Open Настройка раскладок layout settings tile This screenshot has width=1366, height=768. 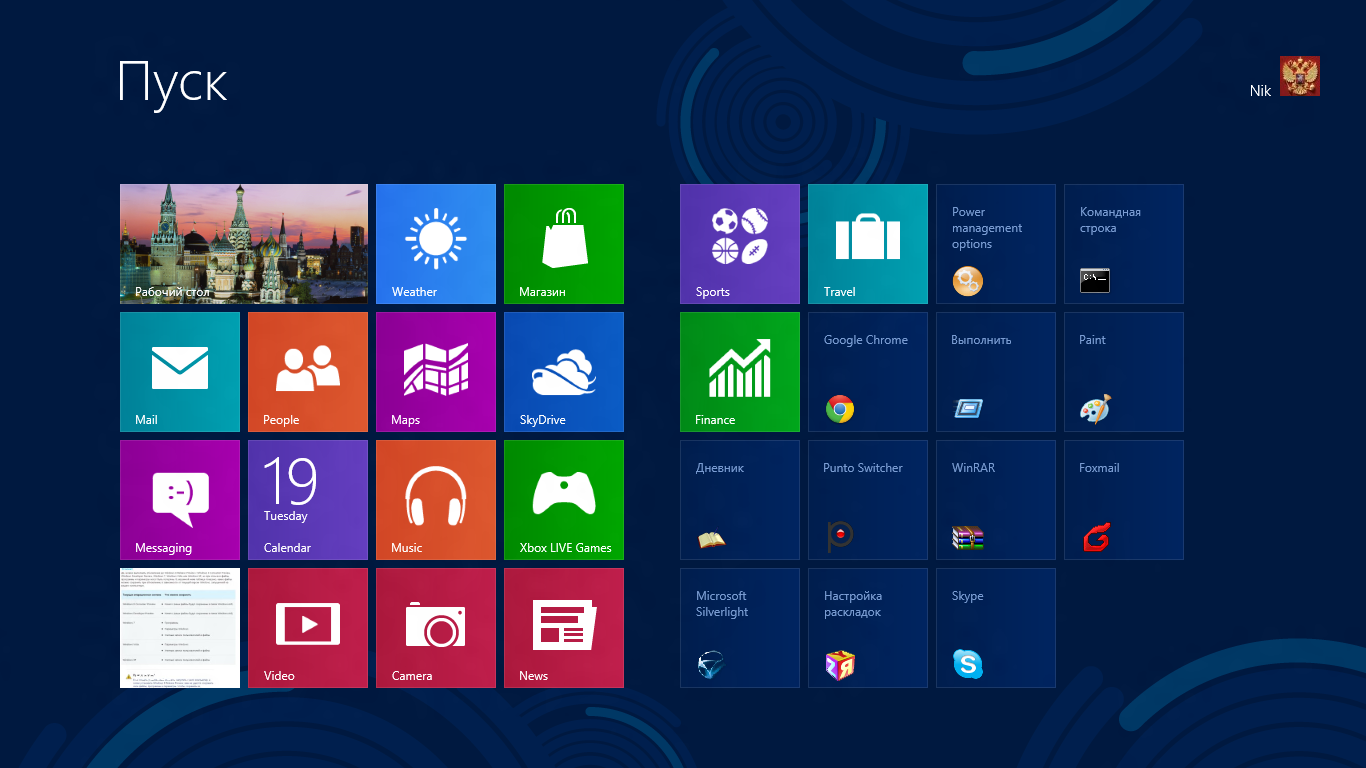(x=868, y=628)
